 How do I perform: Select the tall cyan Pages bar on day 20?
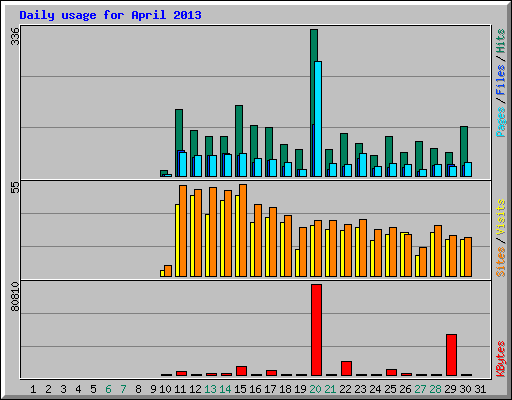click(318, 119)
